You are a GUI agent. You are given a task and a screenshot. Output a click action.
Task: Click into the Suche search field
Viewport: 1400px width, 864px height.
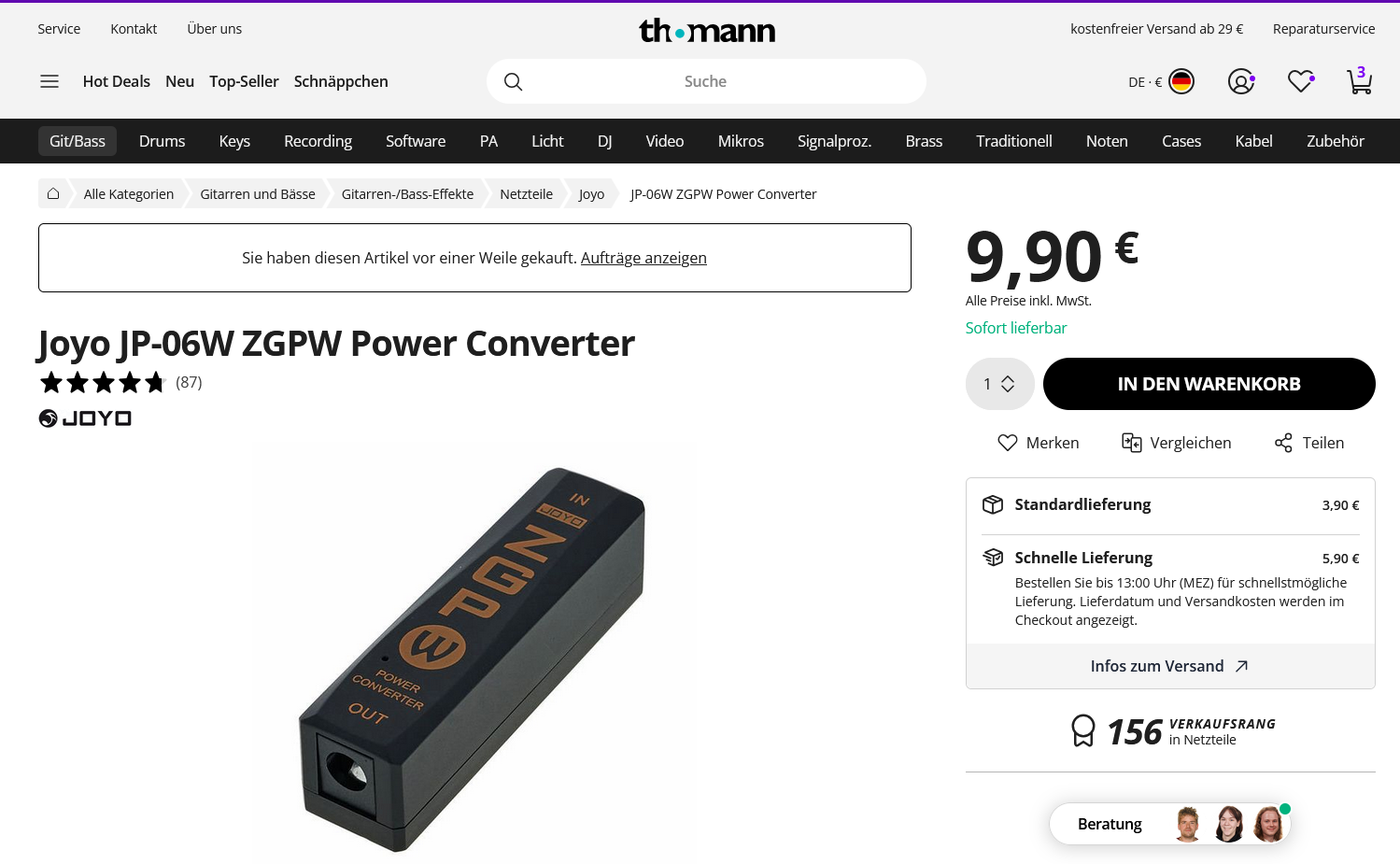pyautogui.click(x=706, y=81)
